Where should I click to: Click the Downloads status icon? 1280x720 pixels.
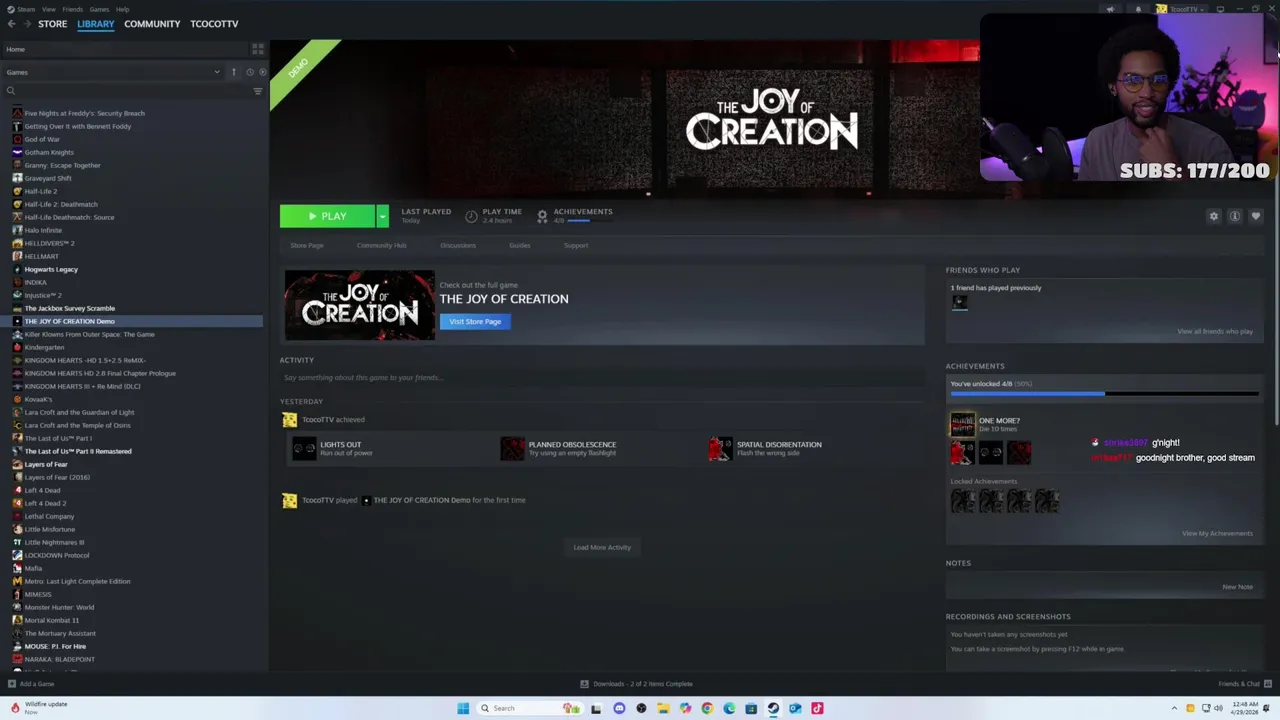585,684
